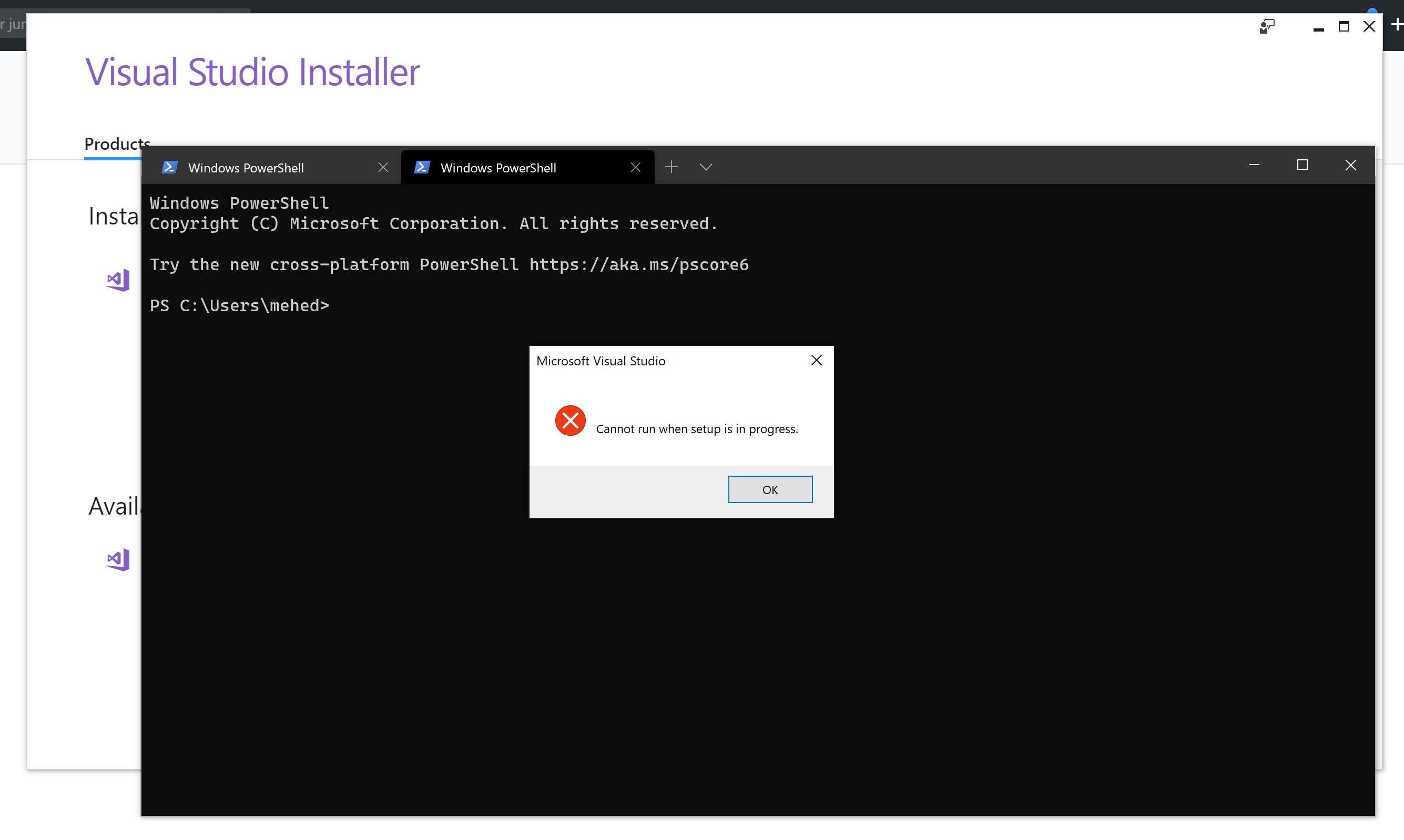Image resolution: width=1404 pixels, height=840 pixels.
Task: Close the active second PowerShell tab
Action: 635,168
